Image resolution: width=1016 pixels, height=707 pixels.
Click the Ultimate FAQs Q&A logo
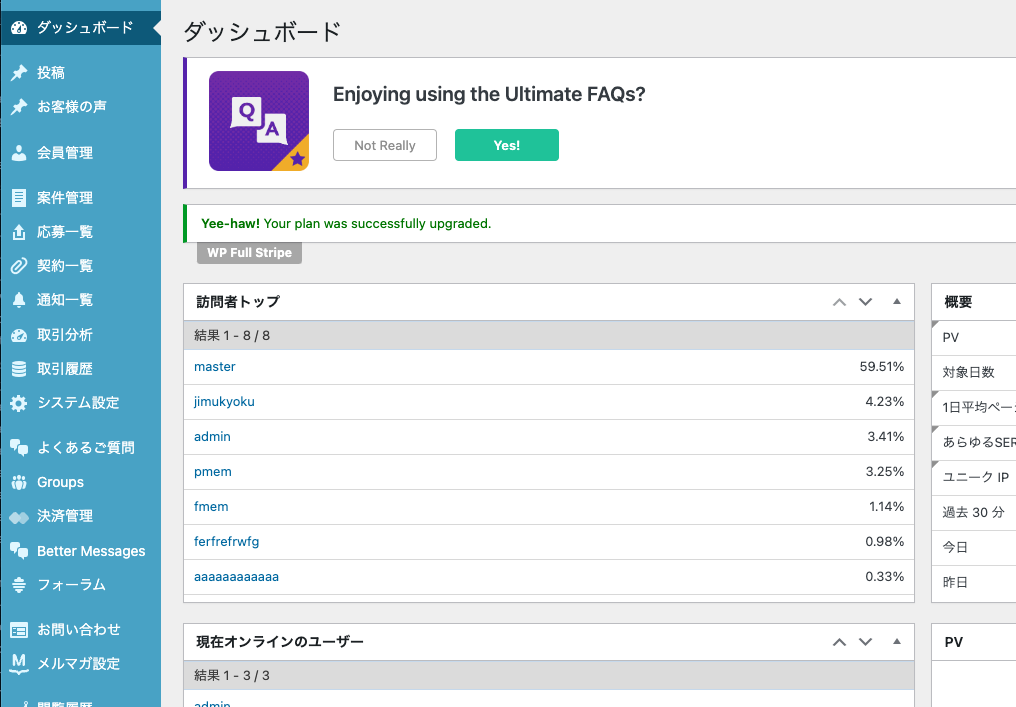click(259, 121)
